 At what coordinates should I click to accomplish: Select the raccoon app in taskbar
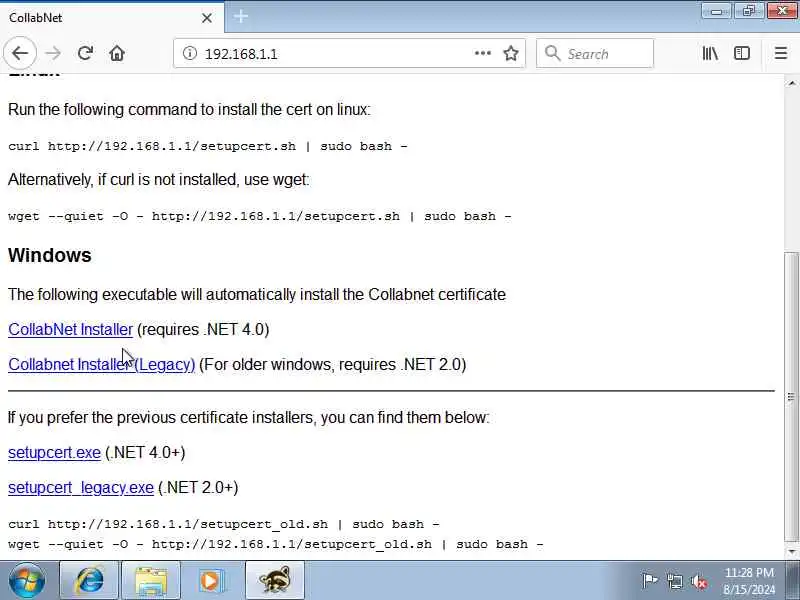tap(275, 581)
